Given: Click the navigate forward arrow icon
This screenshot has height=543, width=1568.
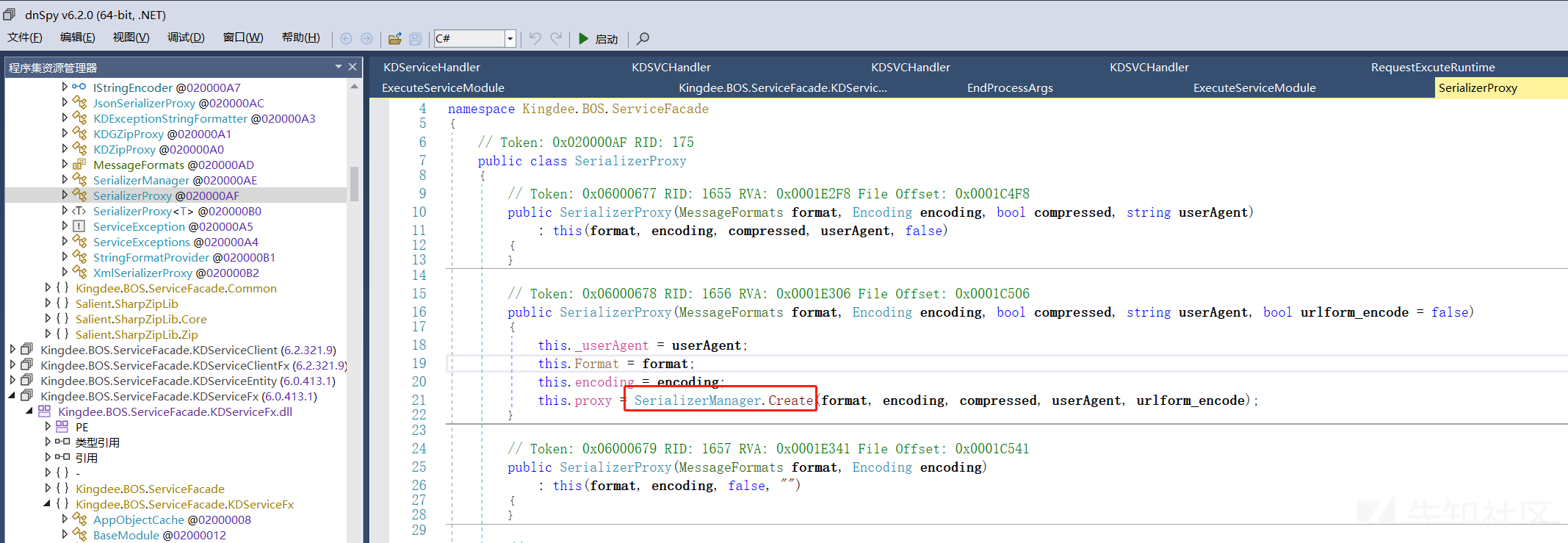Looking at the screenshot, I should click(x=366, y=38).
